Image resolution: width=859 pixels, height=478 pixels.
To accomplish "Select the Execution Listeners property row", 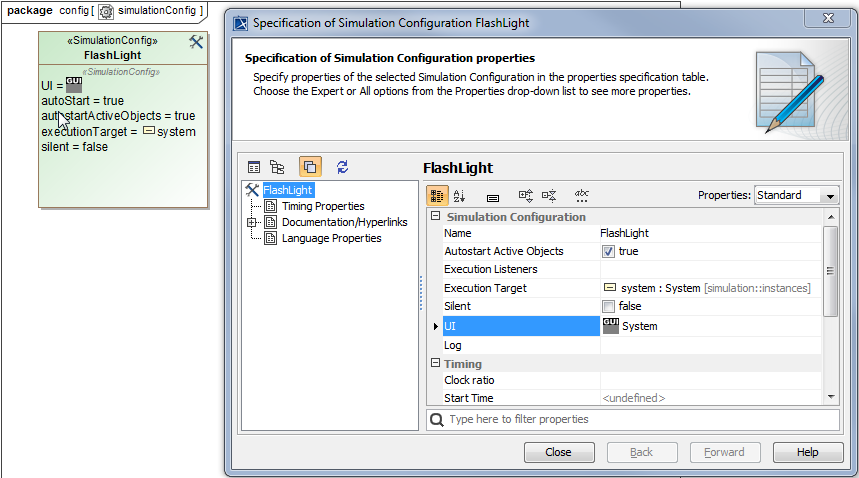I will [632, 269].
